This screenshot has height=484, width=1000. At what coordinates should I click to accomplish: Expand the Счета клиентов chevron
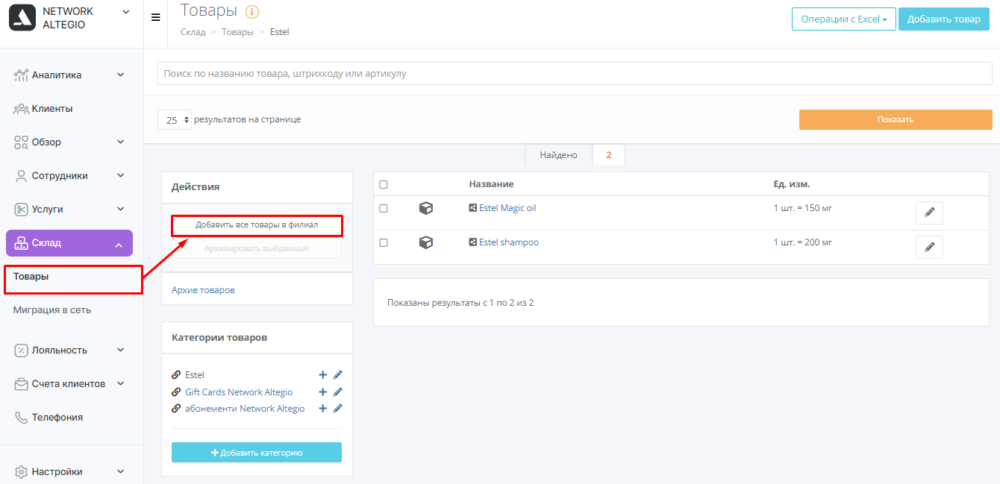click(x=121, y=384)
